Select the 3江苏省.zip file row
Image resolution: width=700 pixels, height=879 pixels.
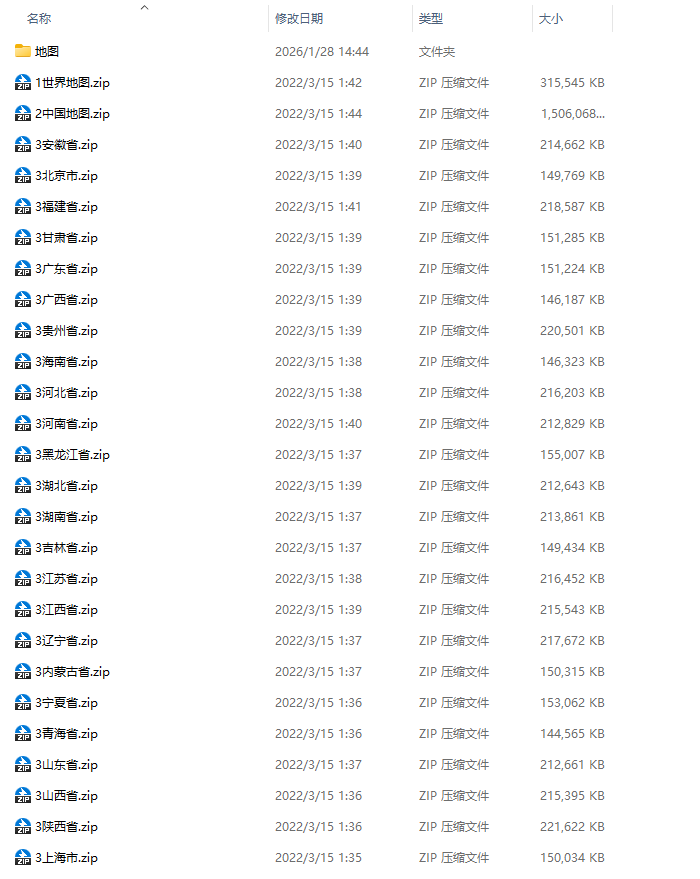point(310,579)
